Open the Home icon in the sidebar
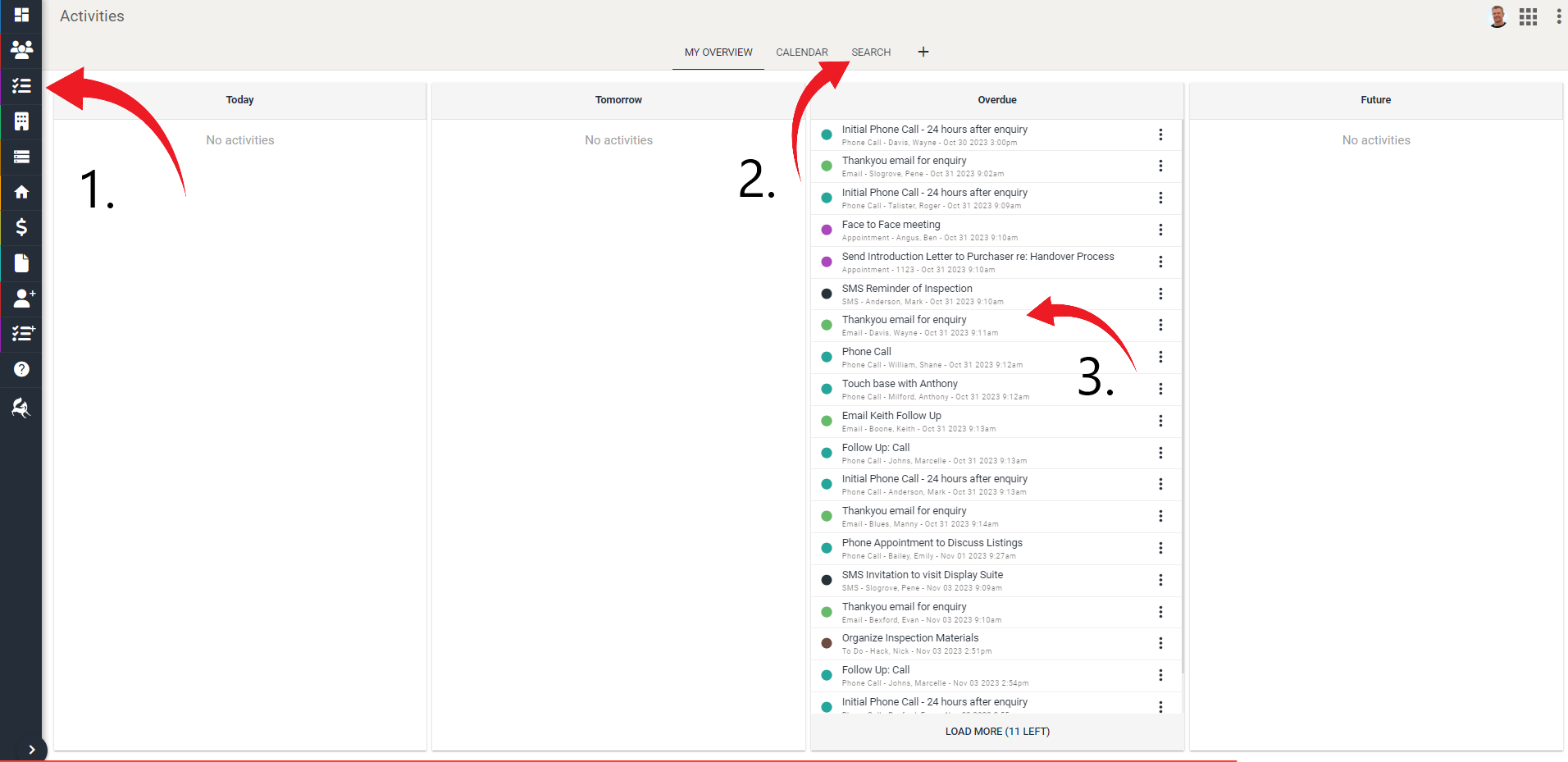 (21, 192)
